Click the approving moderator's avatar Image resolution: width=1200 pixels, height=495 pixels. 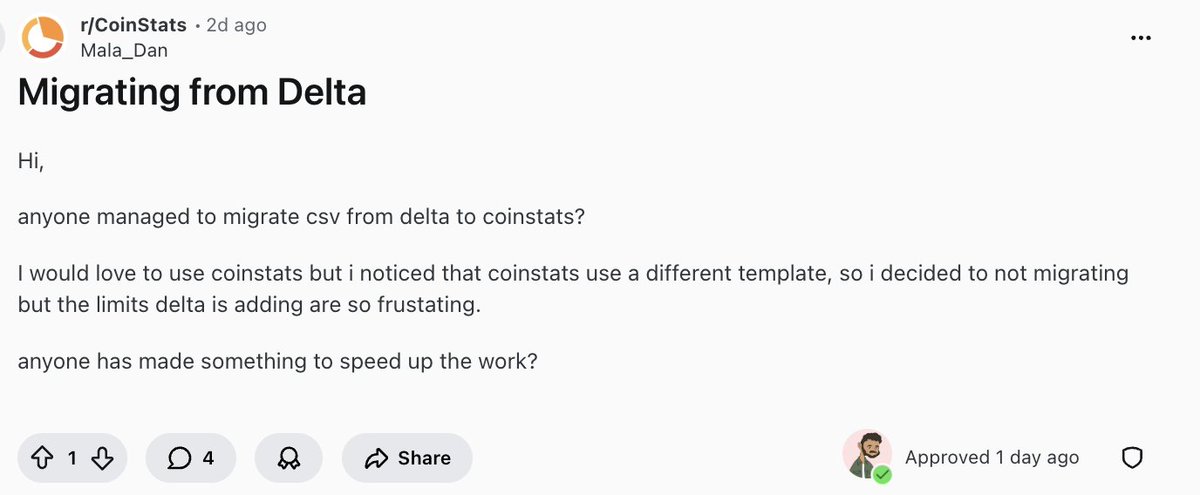coord(866,456)
